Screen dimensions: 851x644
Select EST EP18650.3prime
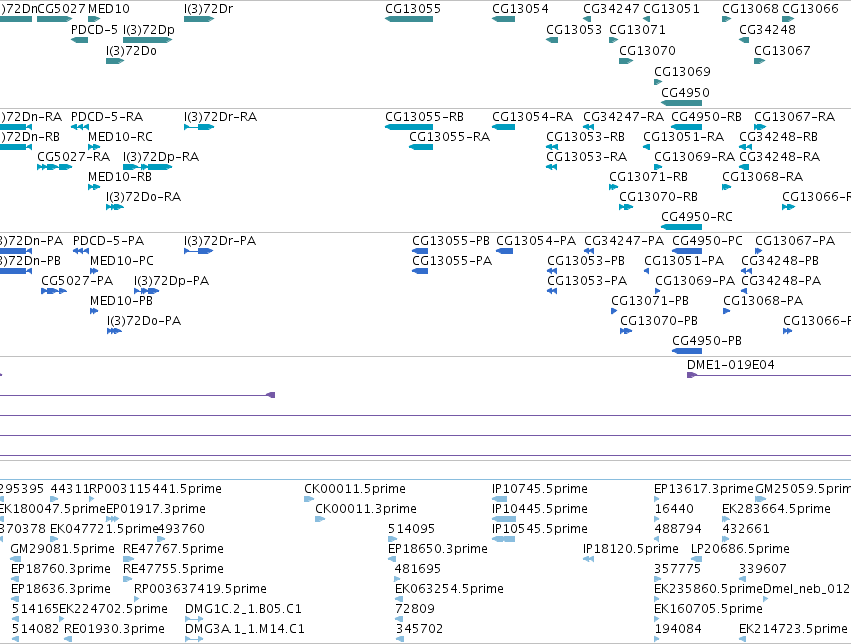click(x=437, y=549)
